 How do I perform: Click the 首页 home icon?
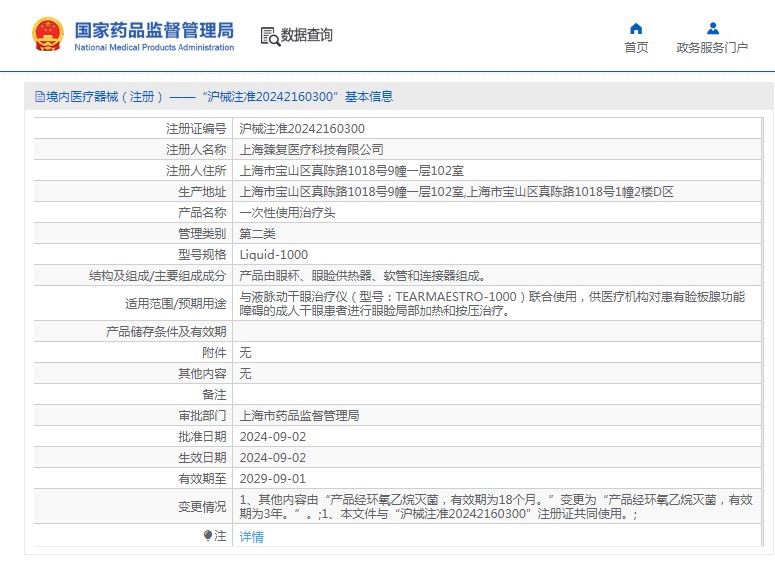636,29
